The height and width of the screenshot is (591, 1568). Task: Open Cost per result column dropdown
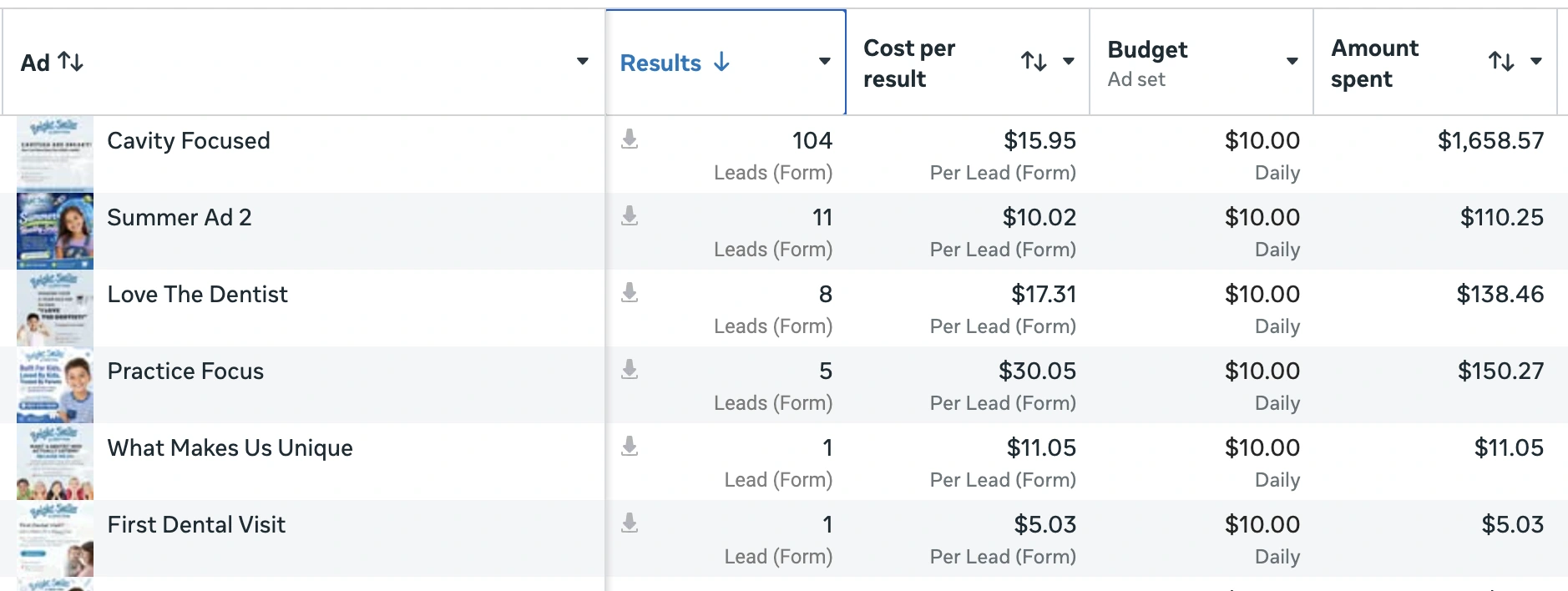point(1068,61)
